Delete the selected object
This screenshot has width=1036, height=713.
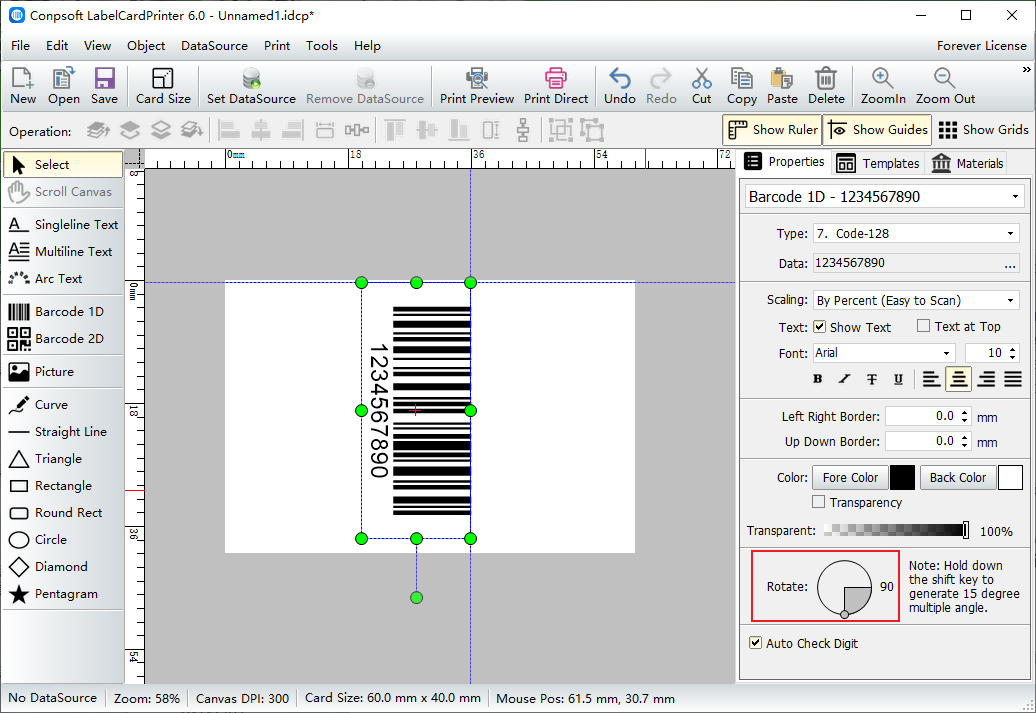(826, 86)
